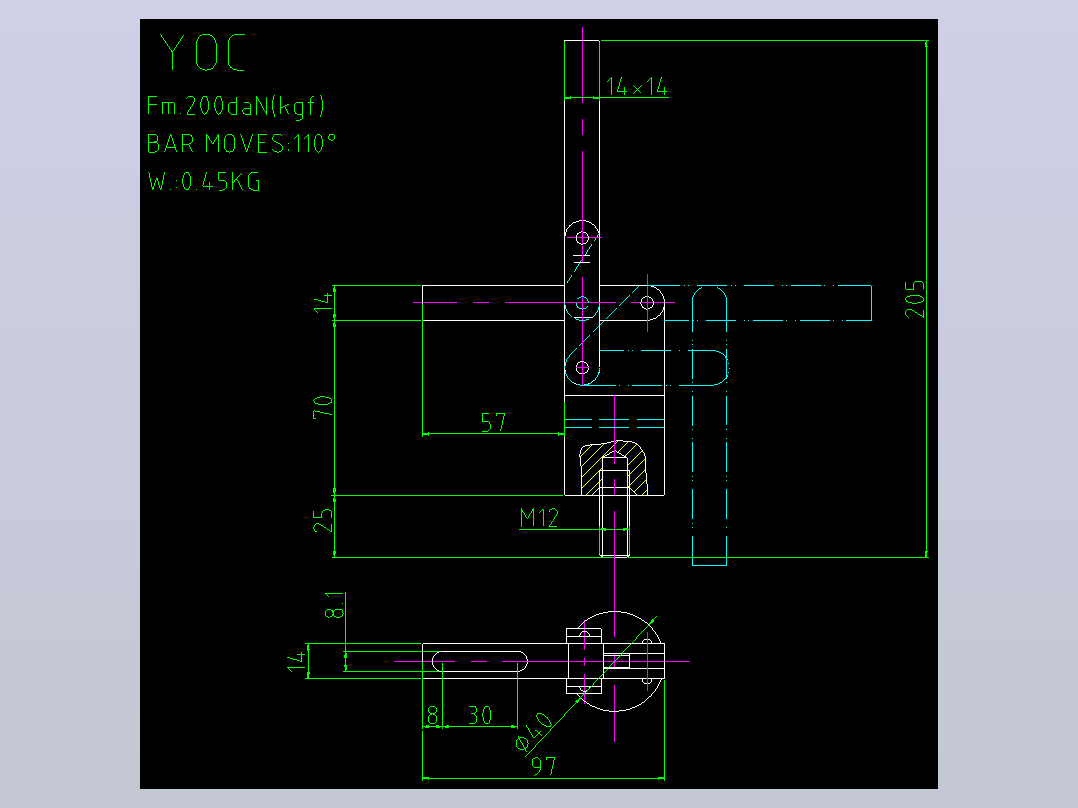This screenshot has height=808, width=1078.
Task: Select the BAR MOVES:110° text
Action: point(241,144)
